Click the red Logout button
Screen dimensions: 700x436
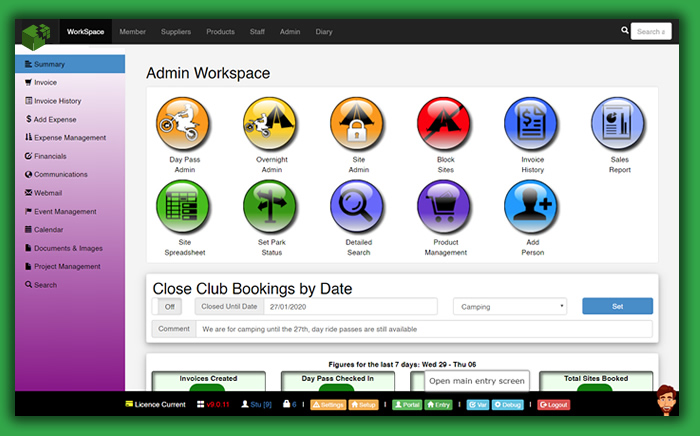tap(554, 405)
